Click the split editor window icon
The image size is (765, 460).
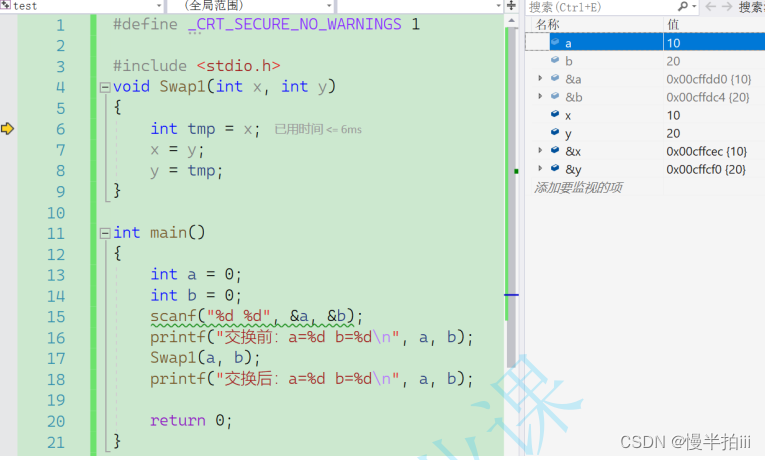click(x=511, y=6)
